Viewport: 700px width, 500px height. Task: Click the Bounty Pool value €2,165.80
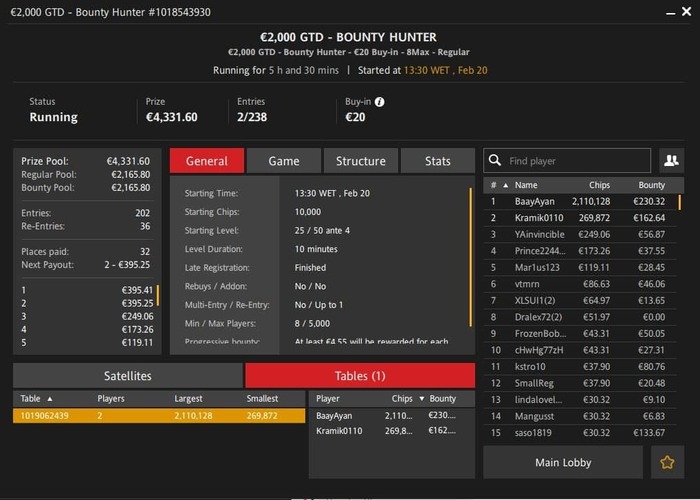(x=130, y=188)
